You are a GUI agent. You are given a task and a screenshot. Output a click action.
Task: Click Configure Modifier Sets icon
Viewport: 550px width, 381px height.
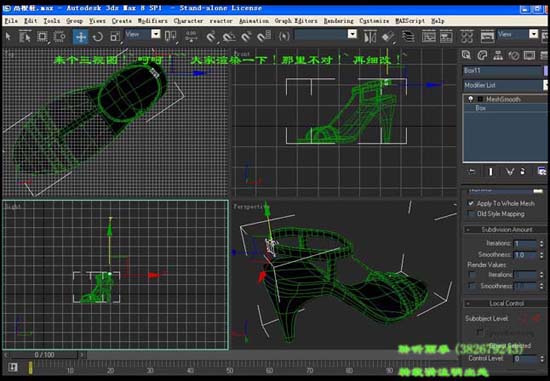point(542,172)
